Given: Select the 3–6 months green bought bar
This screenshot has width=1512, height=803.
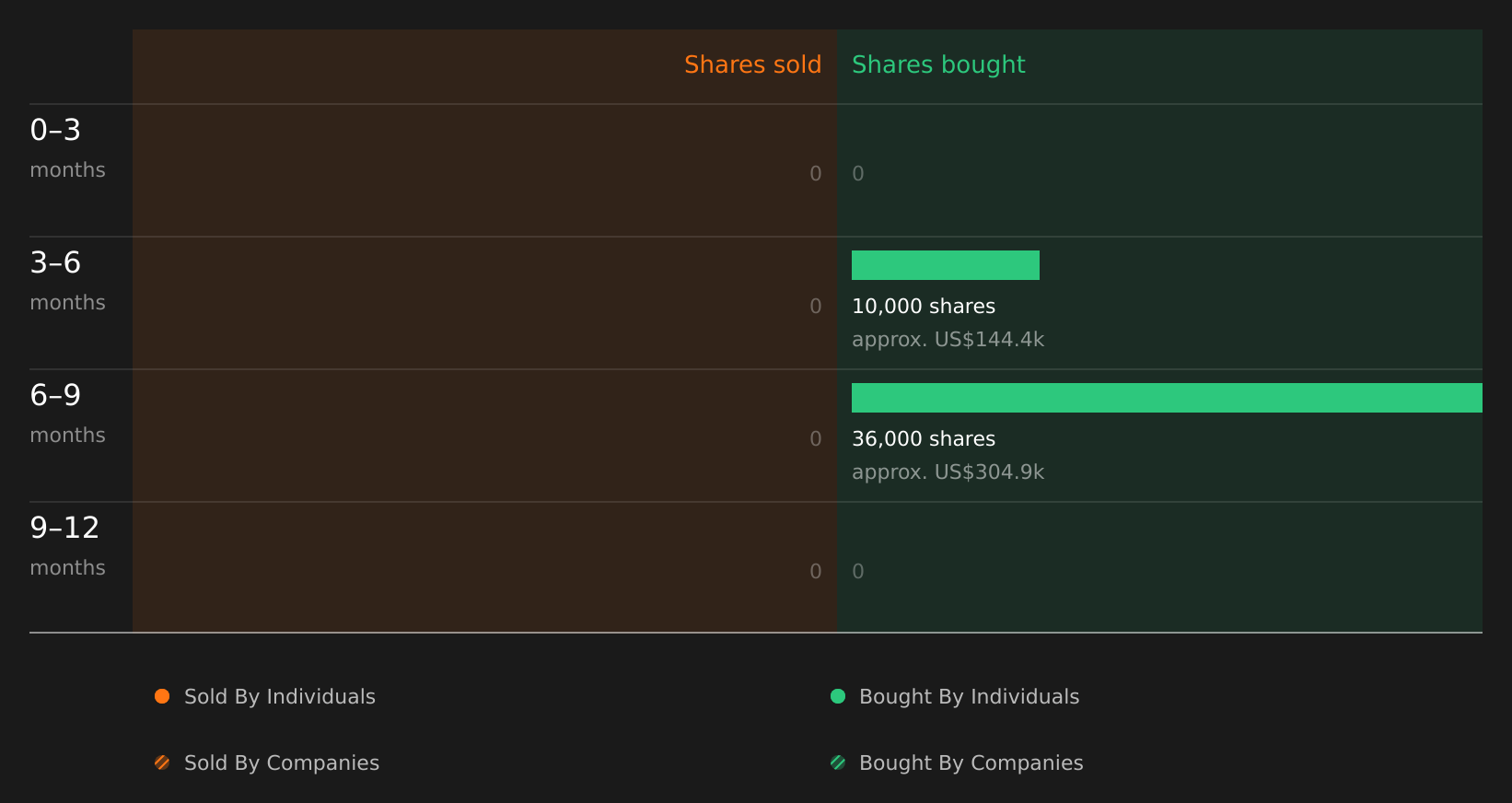Looking at the screenshot, I should click(x=946, y=265).
